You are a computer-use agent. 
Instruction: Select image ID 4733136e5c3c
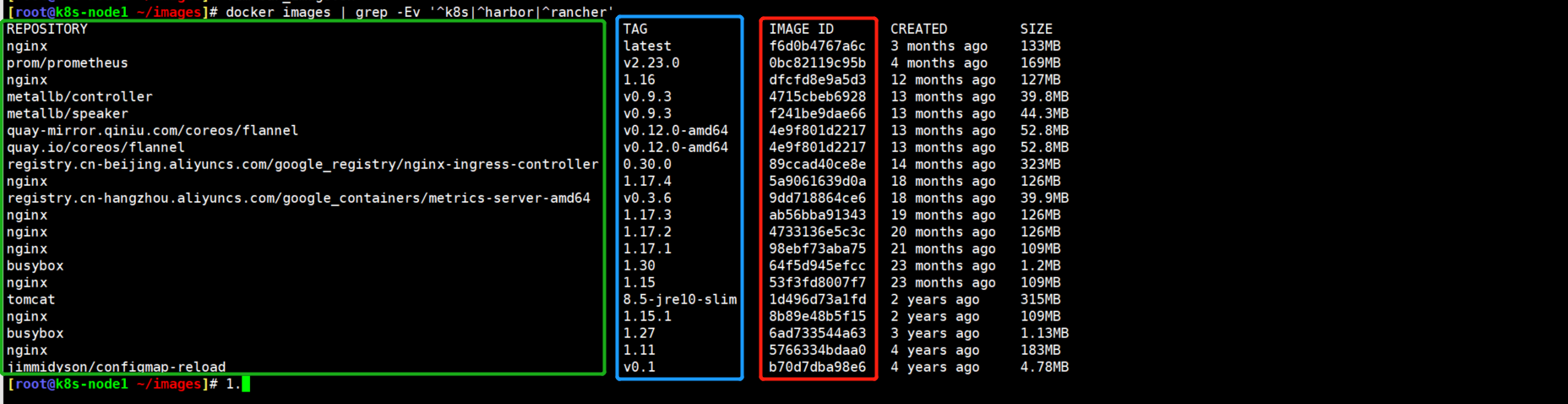tap(817, 232)
